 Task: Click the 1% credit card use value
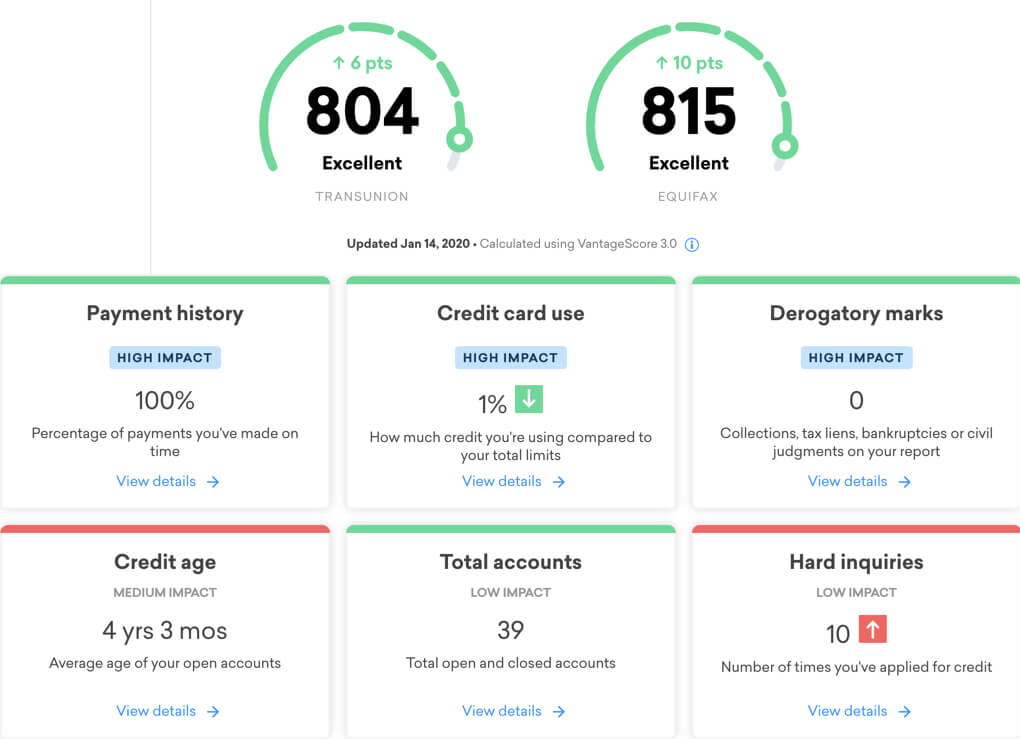pyautogui.click(x=492, y=405)
